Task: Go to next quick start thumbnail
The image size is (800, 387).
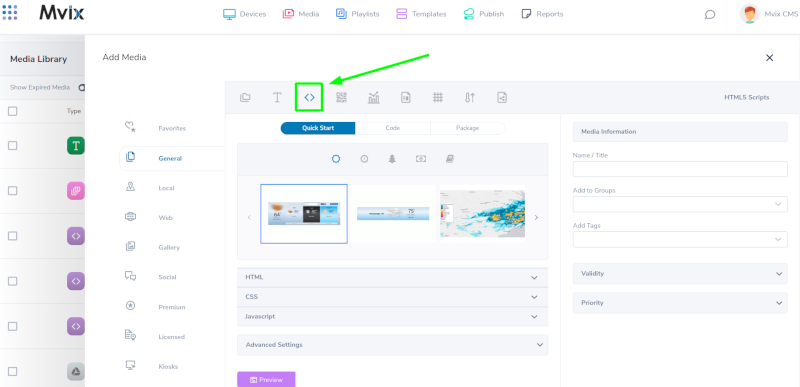Action: 536,217
